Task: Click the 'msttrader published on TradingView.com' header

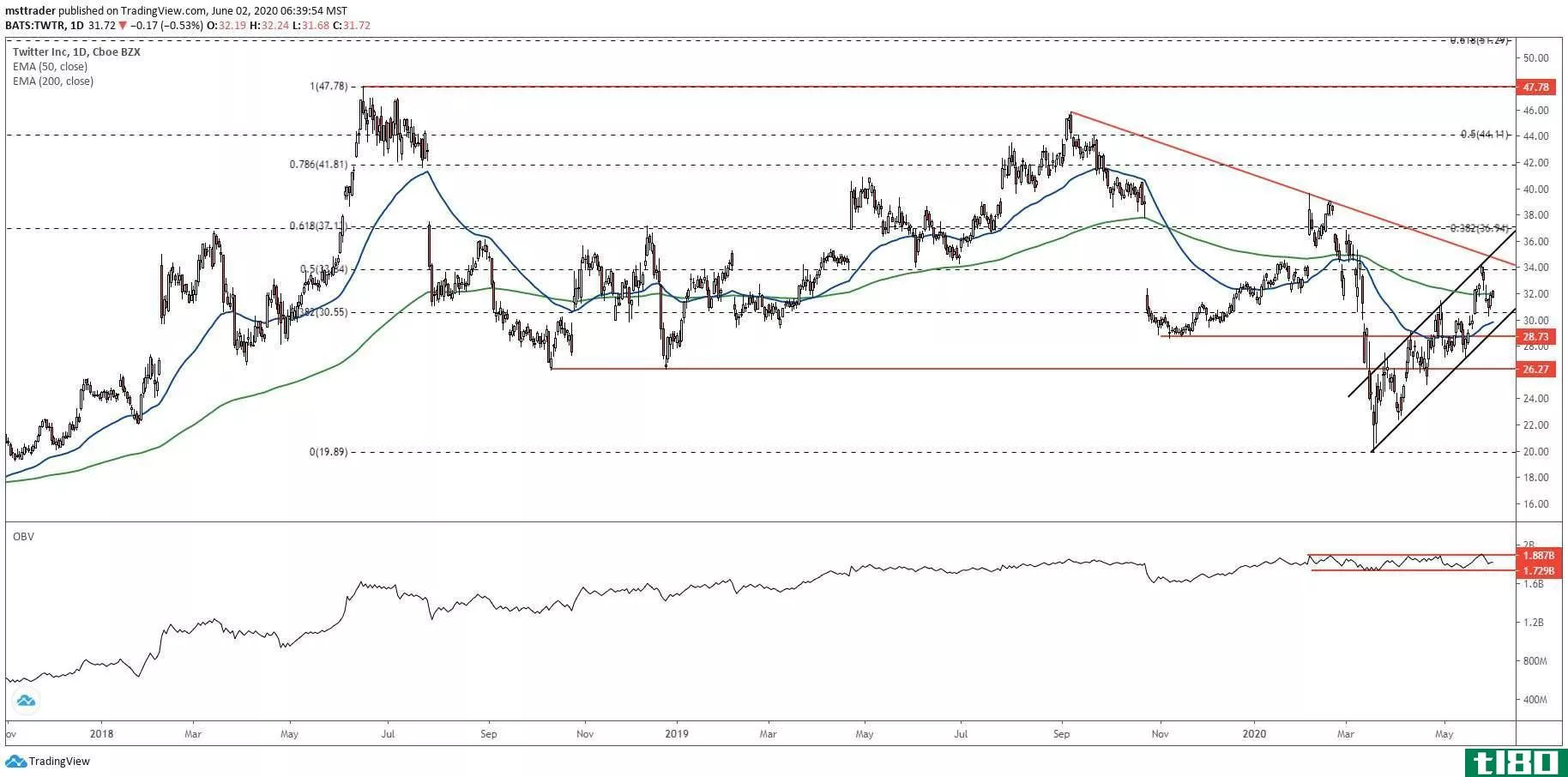Action: pyautogui.click(x=106, y=11)
